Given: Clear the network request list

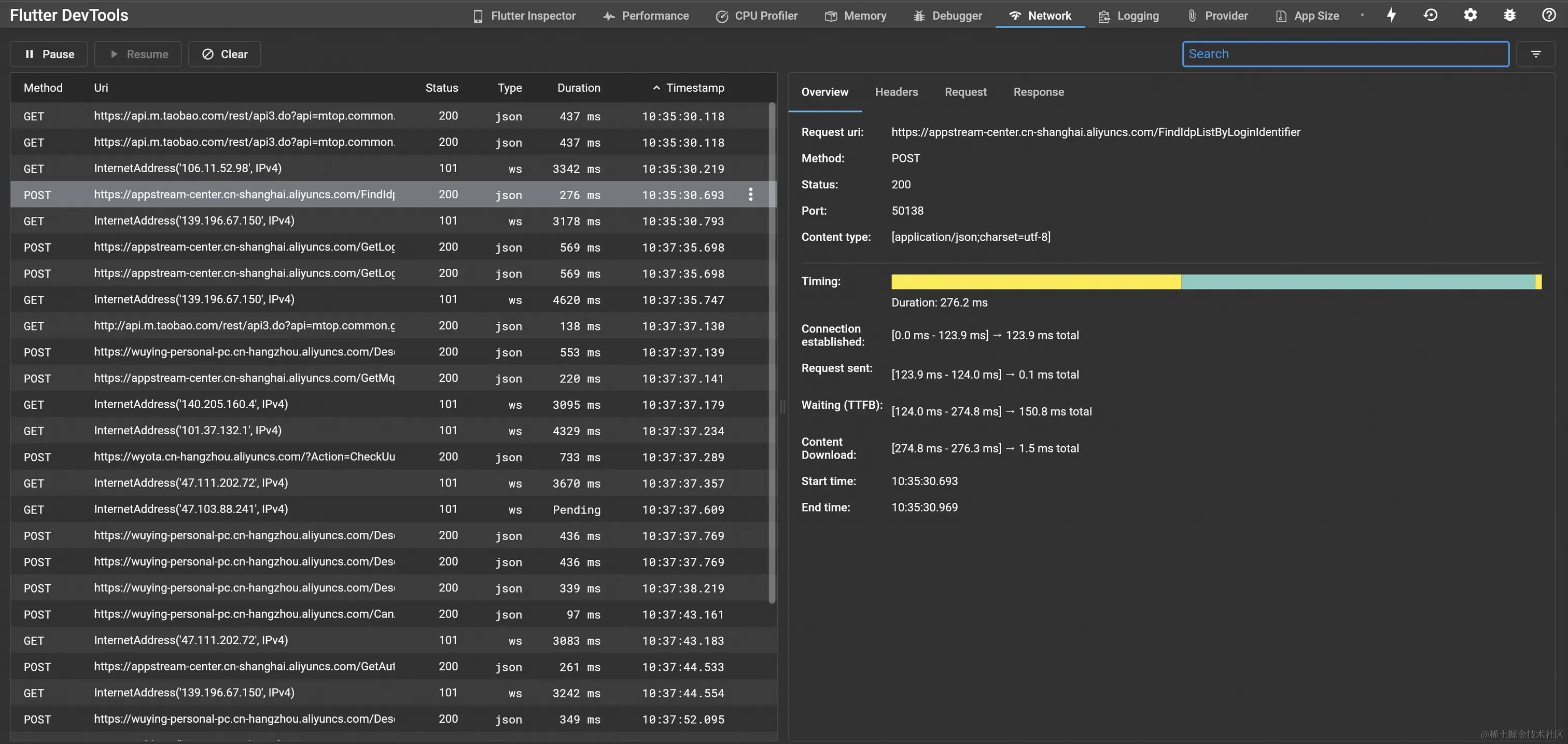Looking at the screenshot, I should tap(225, 54).
